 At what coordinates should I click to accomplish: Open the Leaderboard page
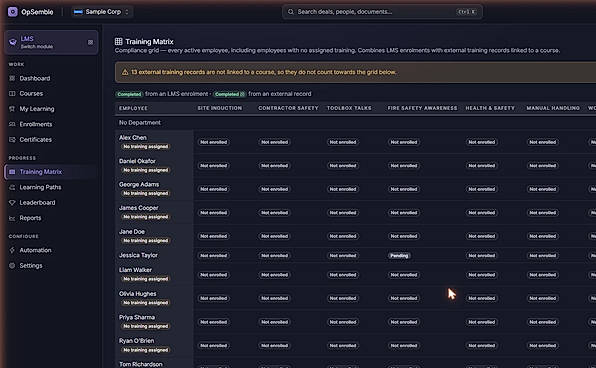click(x=51, y=203)
